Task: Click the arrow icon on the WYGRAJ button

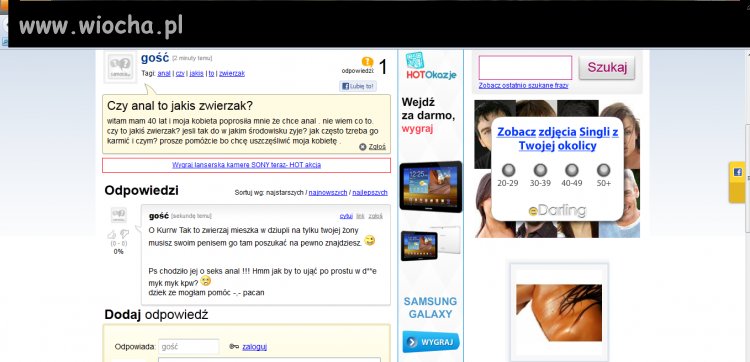Action: point(412,342)
